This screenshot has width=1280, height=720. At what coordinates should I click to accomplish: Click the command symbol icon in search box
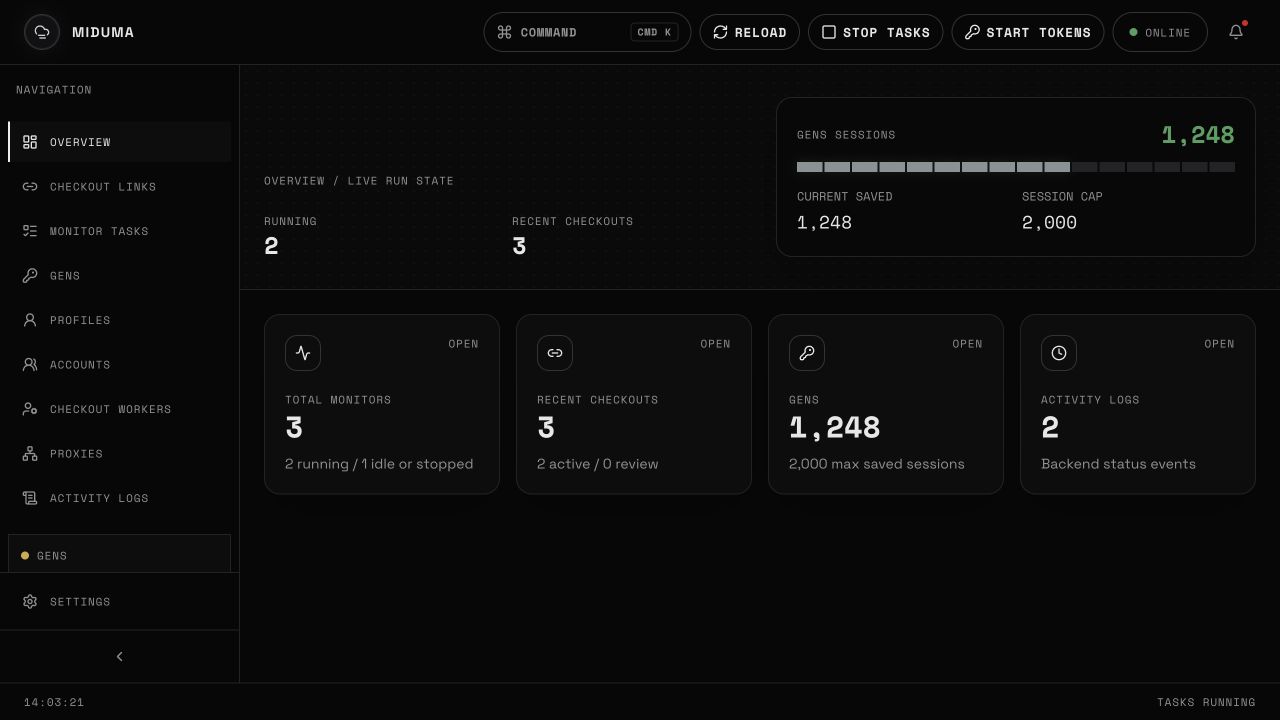504,32
